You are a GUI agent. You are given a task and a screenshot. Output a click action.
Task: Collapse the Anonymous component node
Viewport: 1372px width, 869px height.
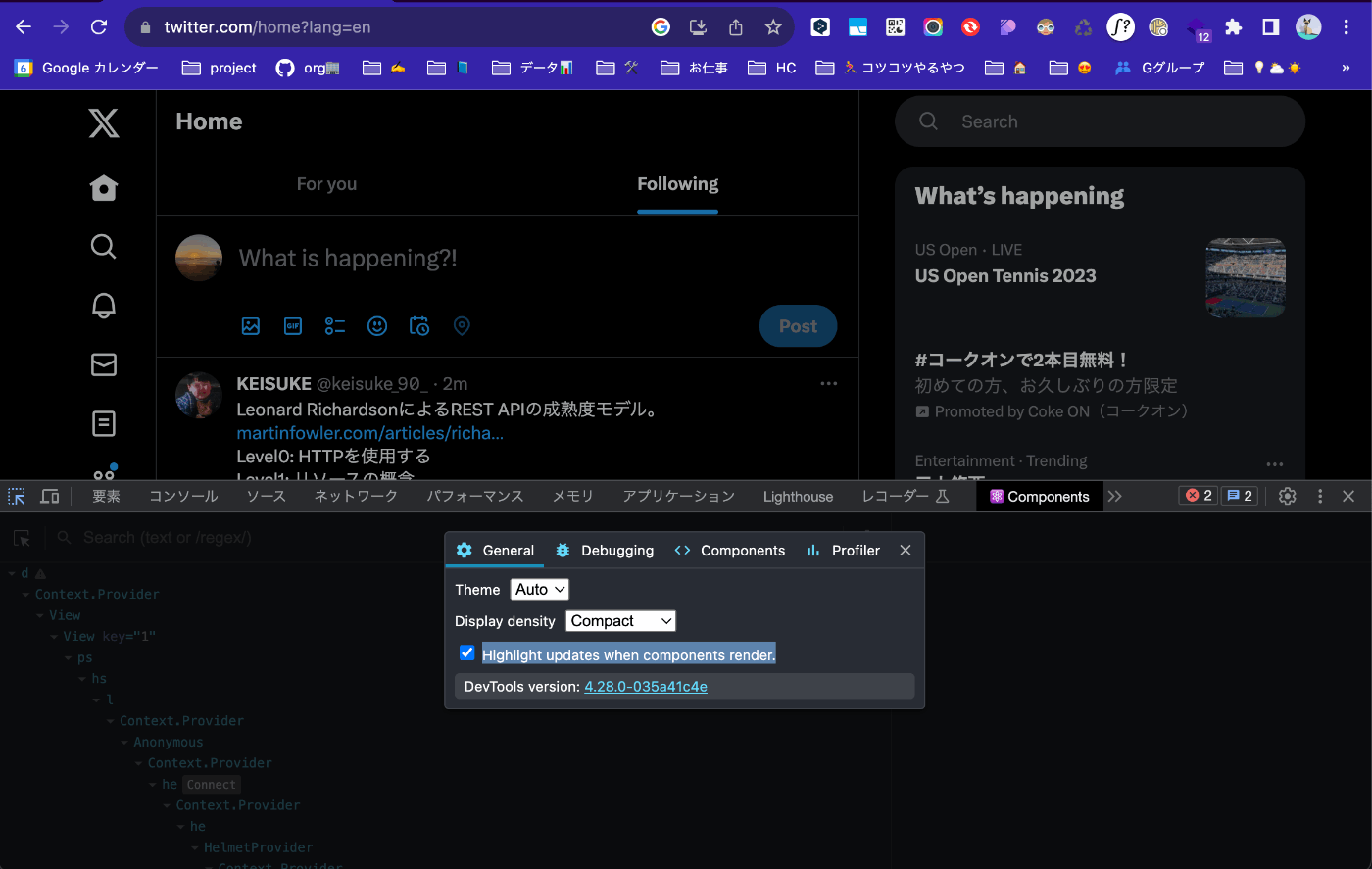(124, 743)
